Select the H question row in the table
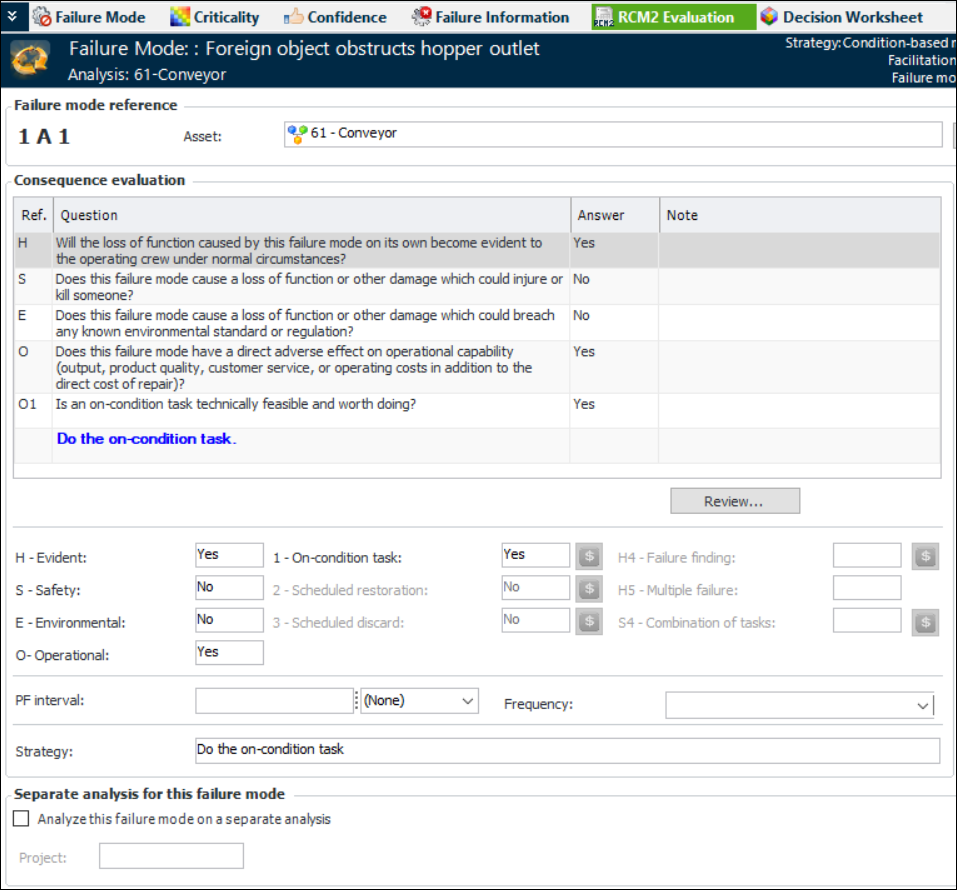This screenshot has width=957, height=890. [x=477, y=250]
